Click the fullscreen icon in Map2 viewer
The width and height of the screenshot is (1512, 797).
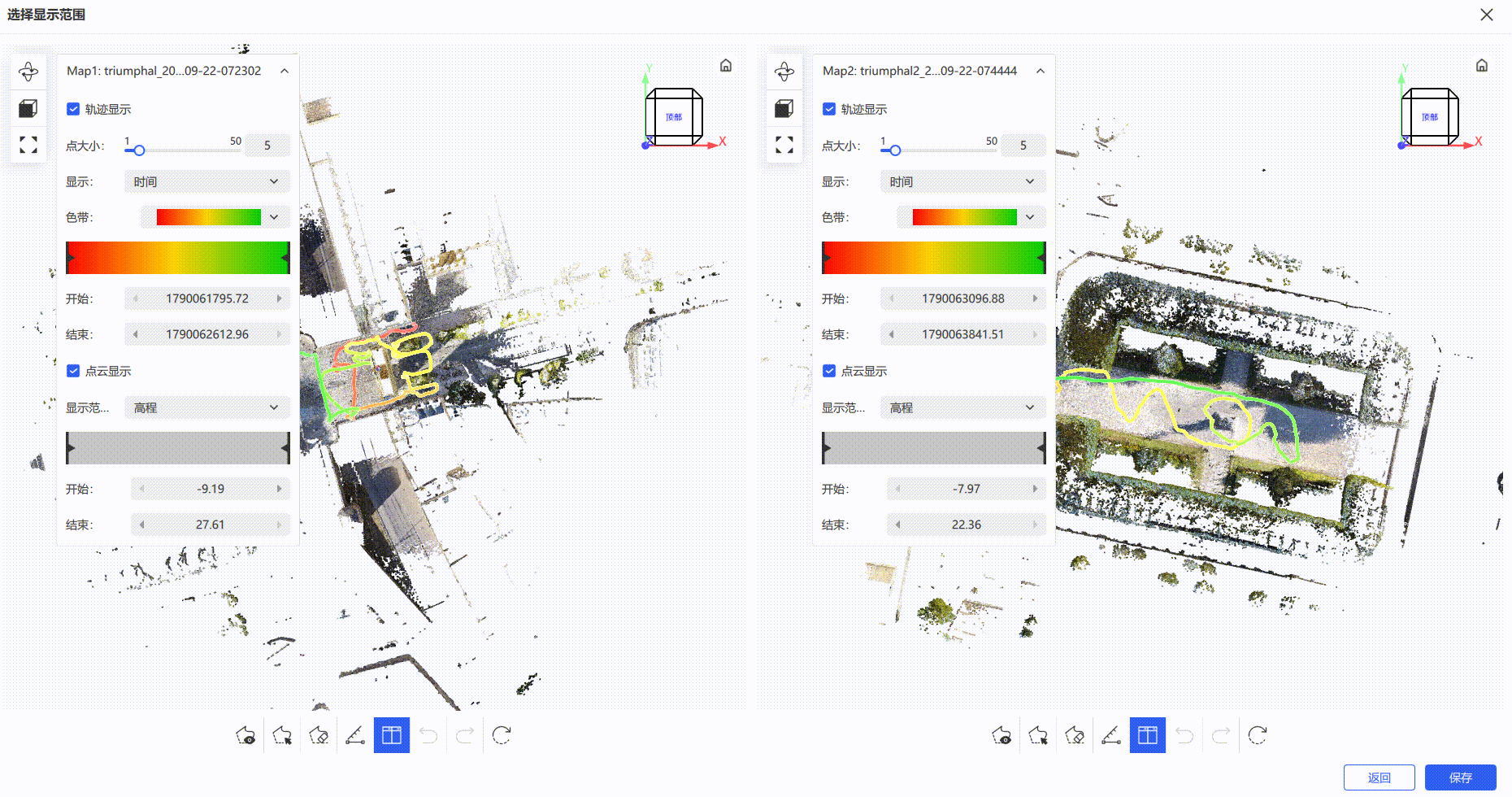[x=784, y=145]
